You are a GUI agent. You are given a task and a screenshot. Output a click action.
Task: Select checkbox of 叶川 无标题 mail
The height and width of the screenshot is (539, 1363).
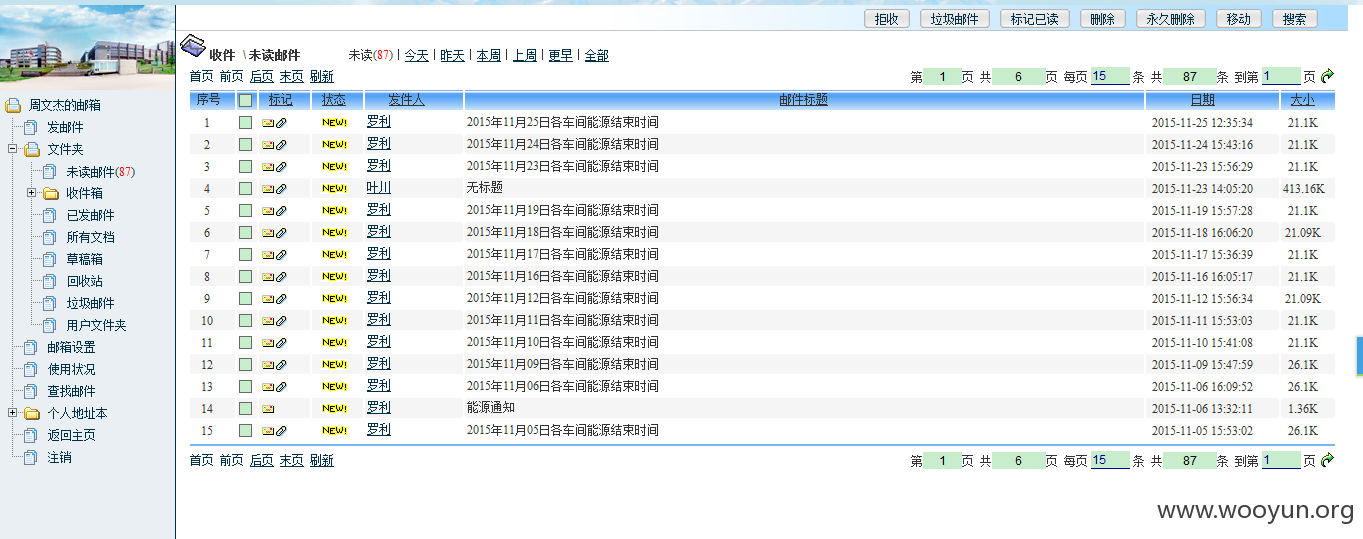[245, 188]
